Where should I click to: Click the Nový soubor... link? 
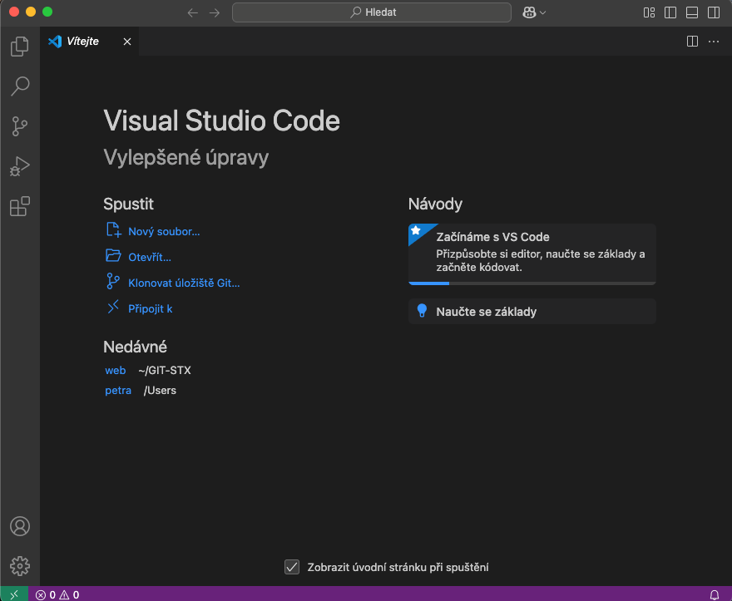(x=163, y=231)
